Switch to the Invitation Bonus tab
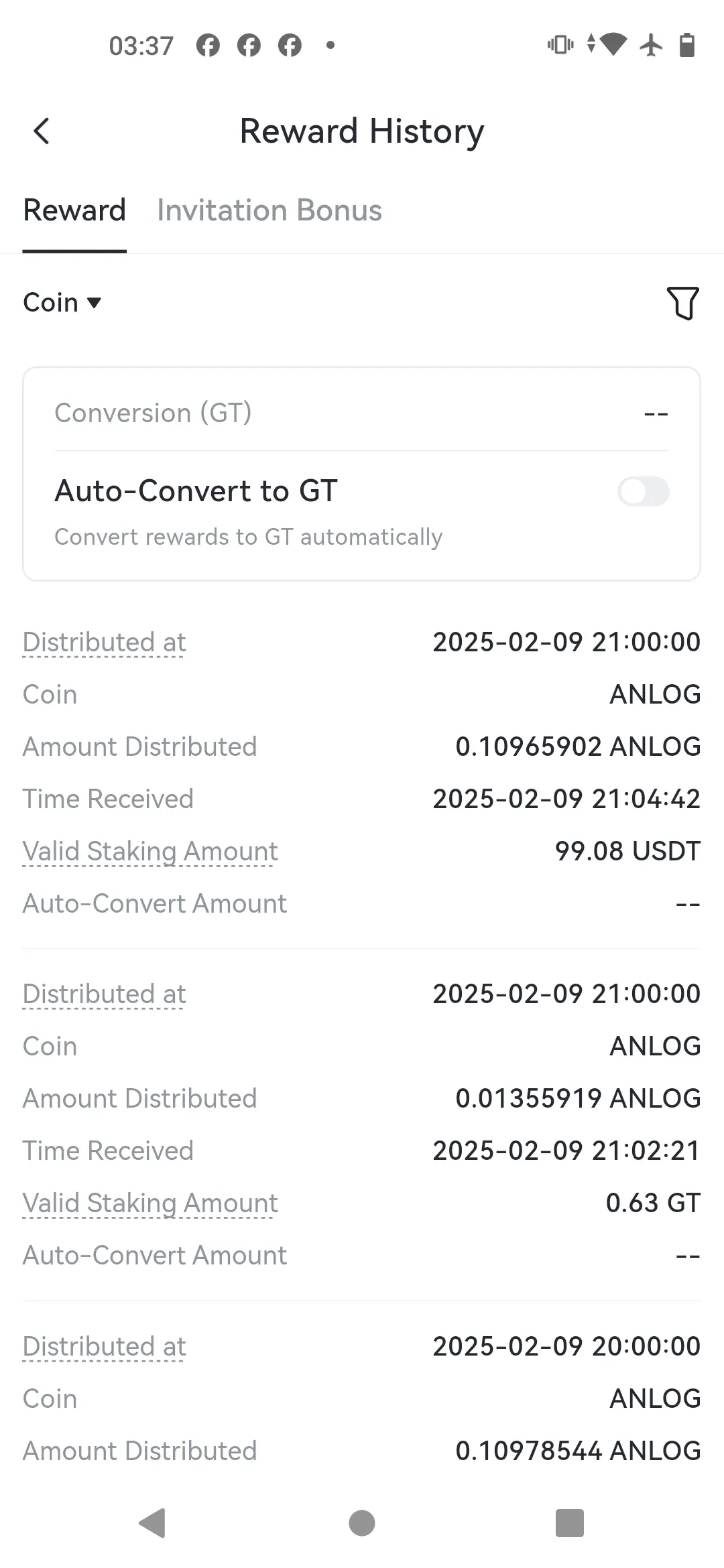This screenshot has height=1568, width=724. 269,210
